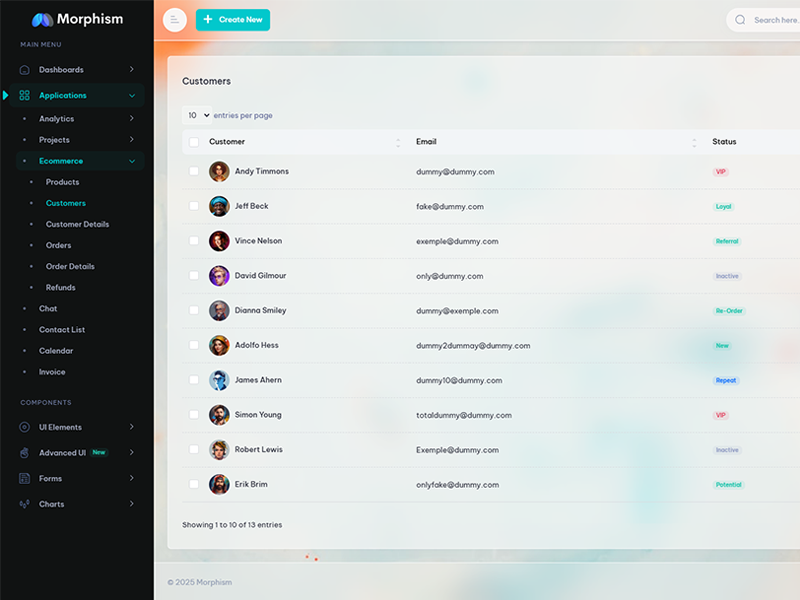Check the box for Andy Timmons
Viewport: 800px width, 600px height.
pyautogui.click(x=194, y=171)
